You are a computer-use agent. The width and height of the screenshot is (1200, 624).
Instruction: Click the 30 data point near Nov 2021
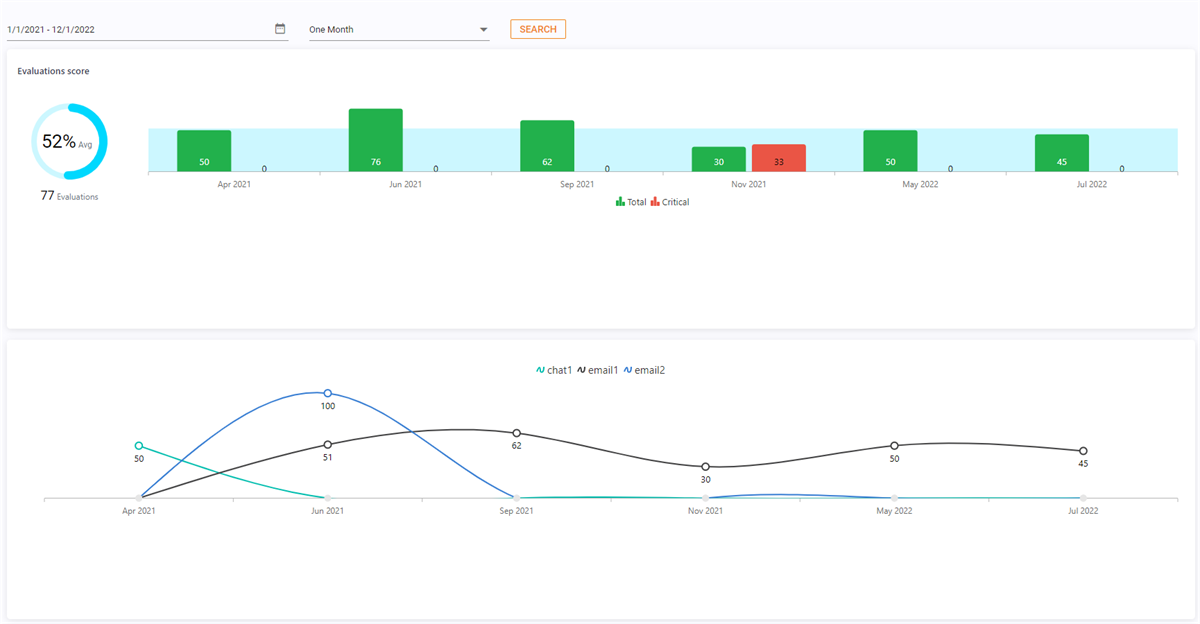pos(706,466)
